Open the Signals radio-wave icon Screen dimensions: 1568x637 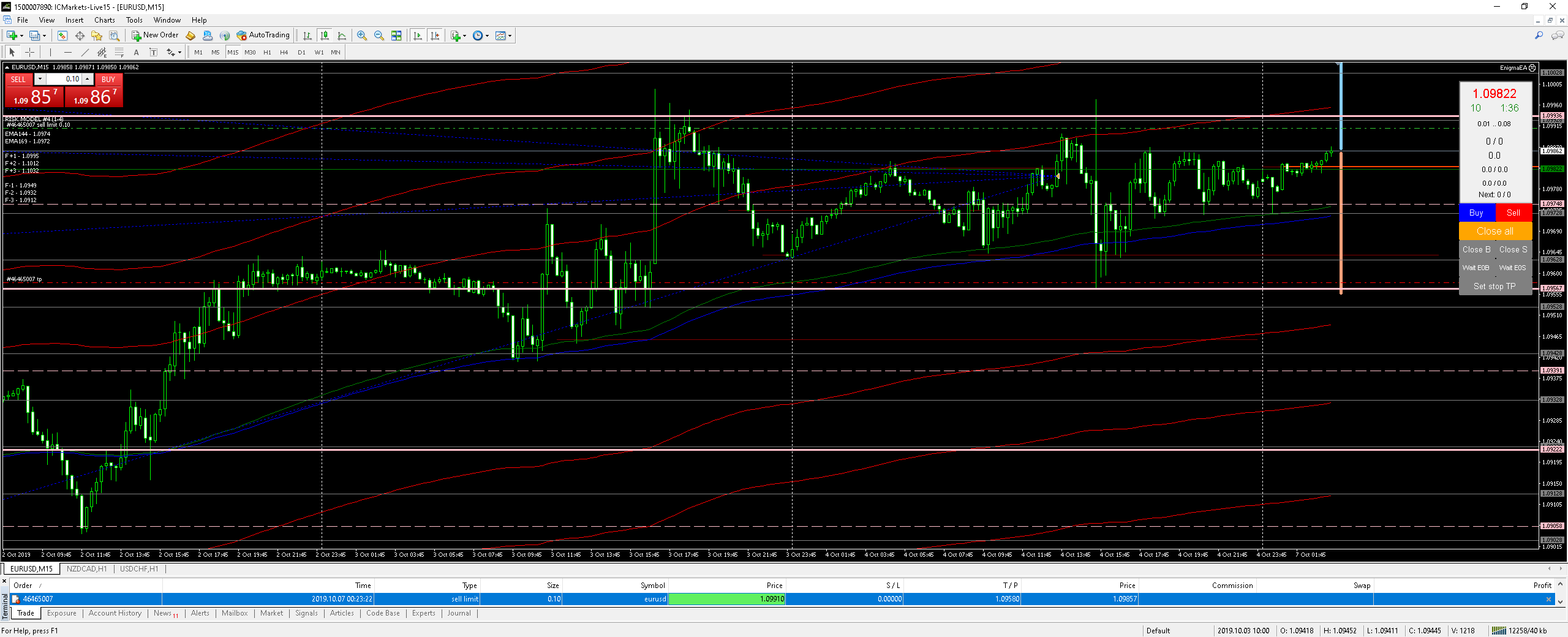[225, 36]
